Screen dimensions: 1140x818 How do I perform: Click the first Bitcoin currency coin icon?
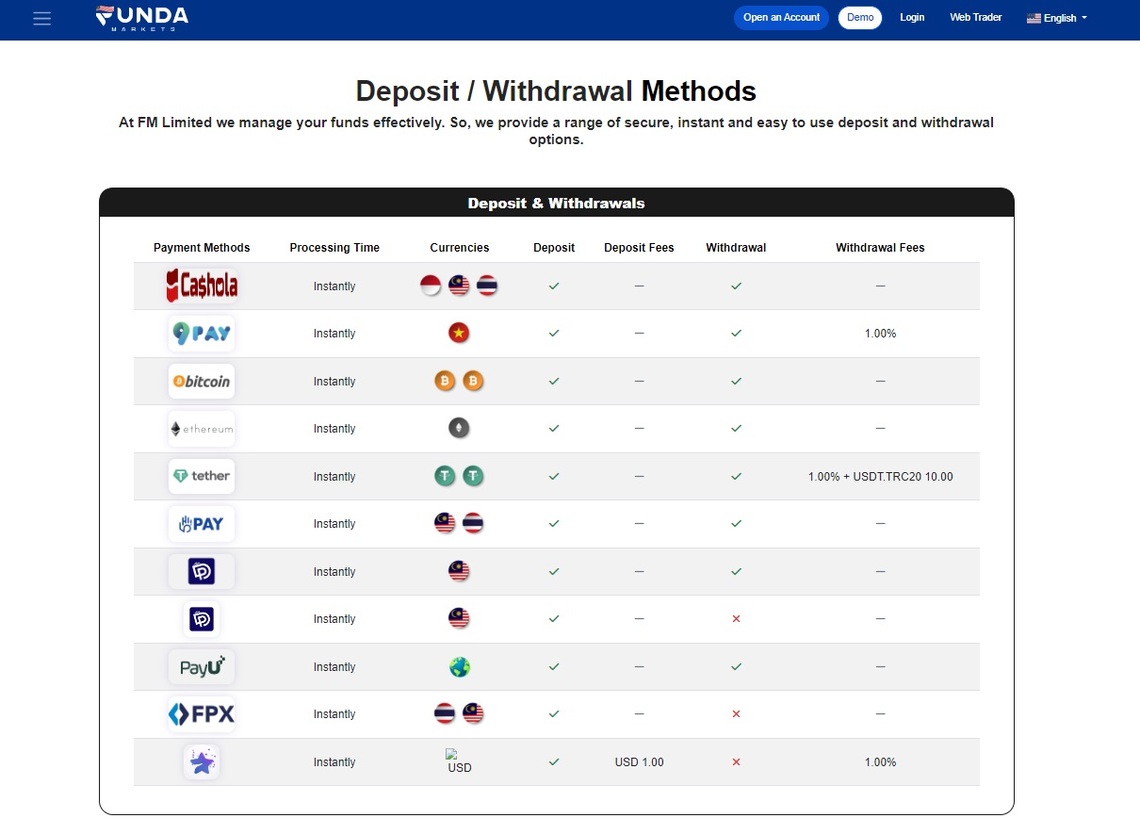tap(444, 380)
